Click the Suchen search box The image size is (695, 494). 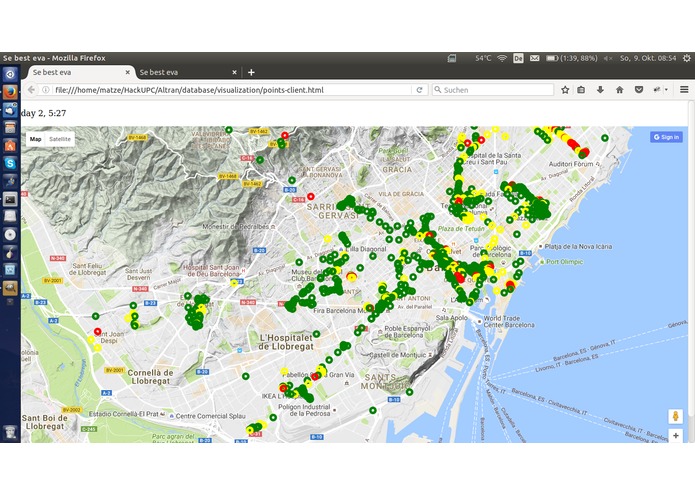click(493, 90)
